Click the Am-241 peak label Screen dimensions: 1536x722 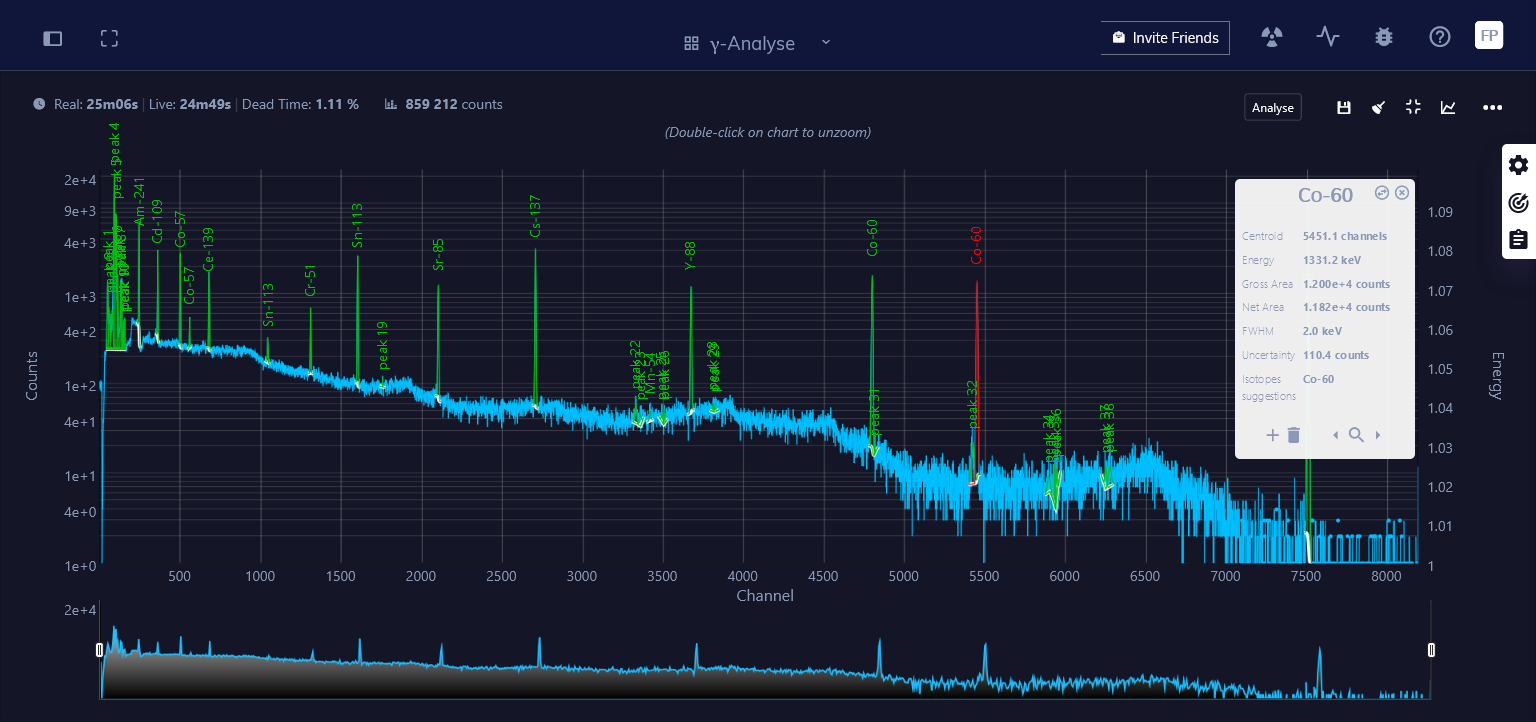click(x=139, y=203)
